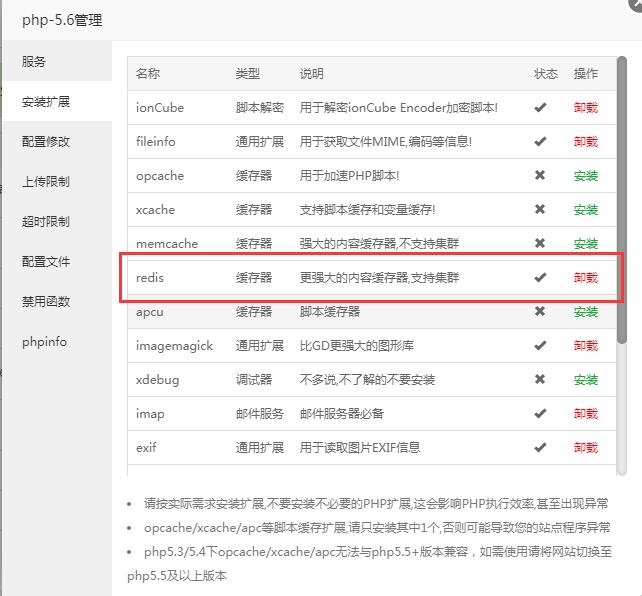Uninstall the ionCube extension
Screen dimensions: 642x596
(585, 108)
